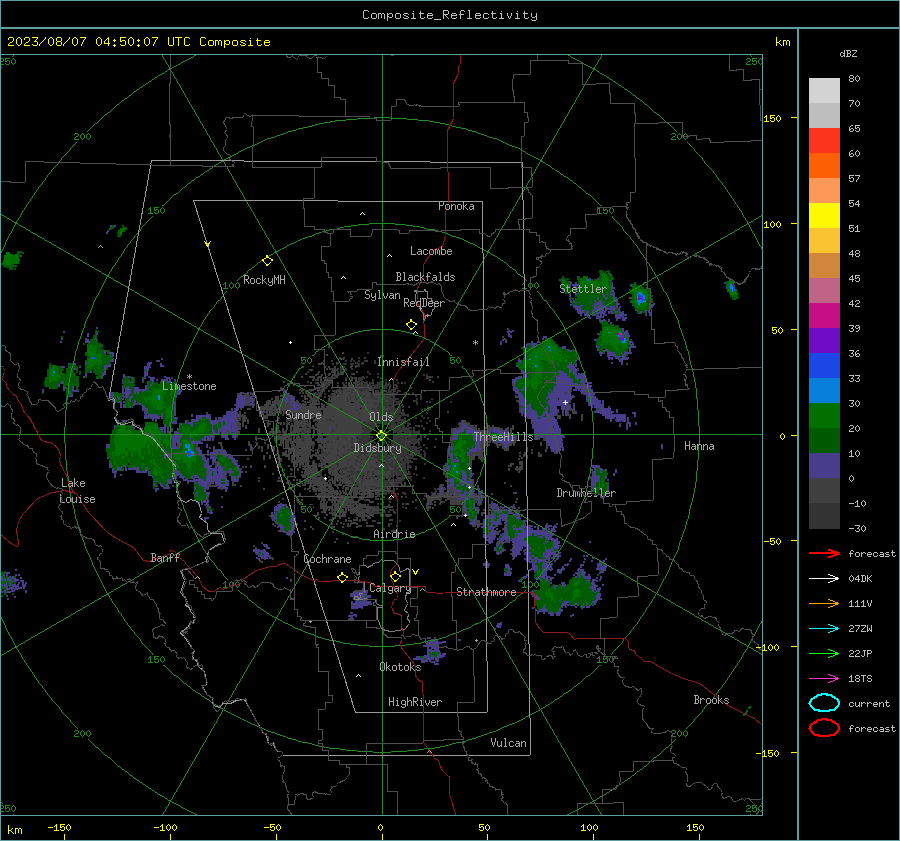
Task: Click the green swatch below 30 dBZ
Action: [824, 416]
